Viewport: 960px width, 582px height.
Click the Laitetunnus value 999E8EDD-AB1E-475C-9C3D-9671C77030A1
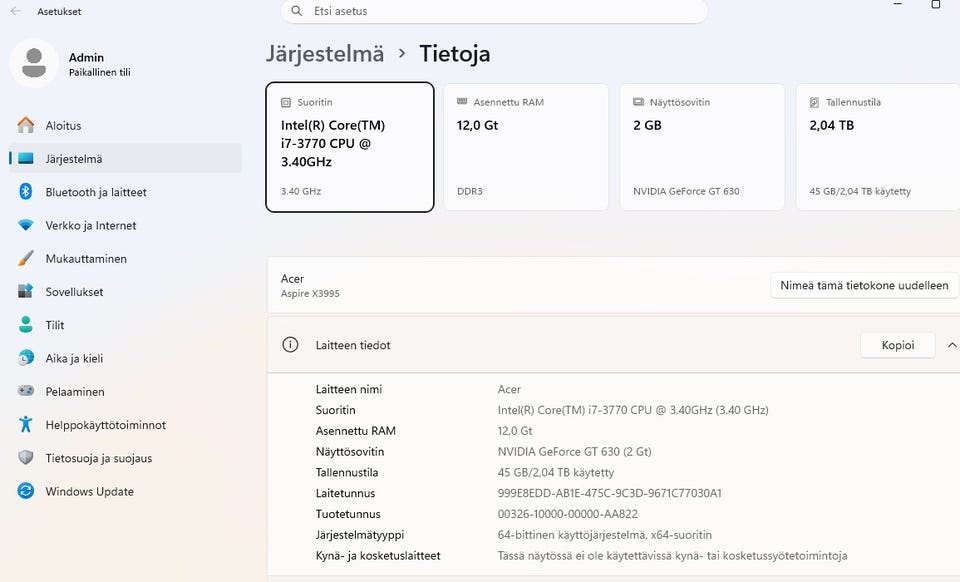click(609, 493)
